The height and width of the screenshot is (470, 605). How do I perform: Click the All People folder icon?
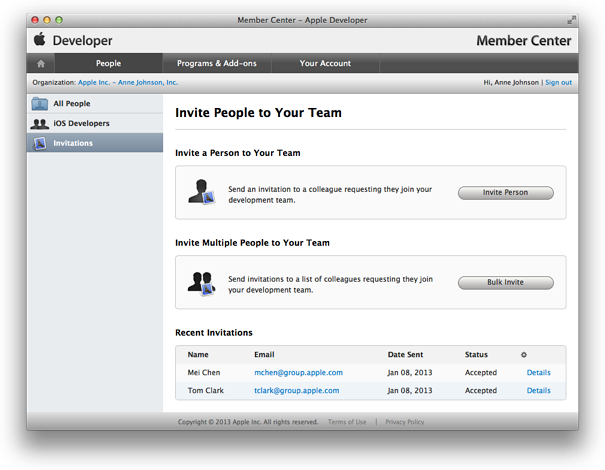coord(39,104)
